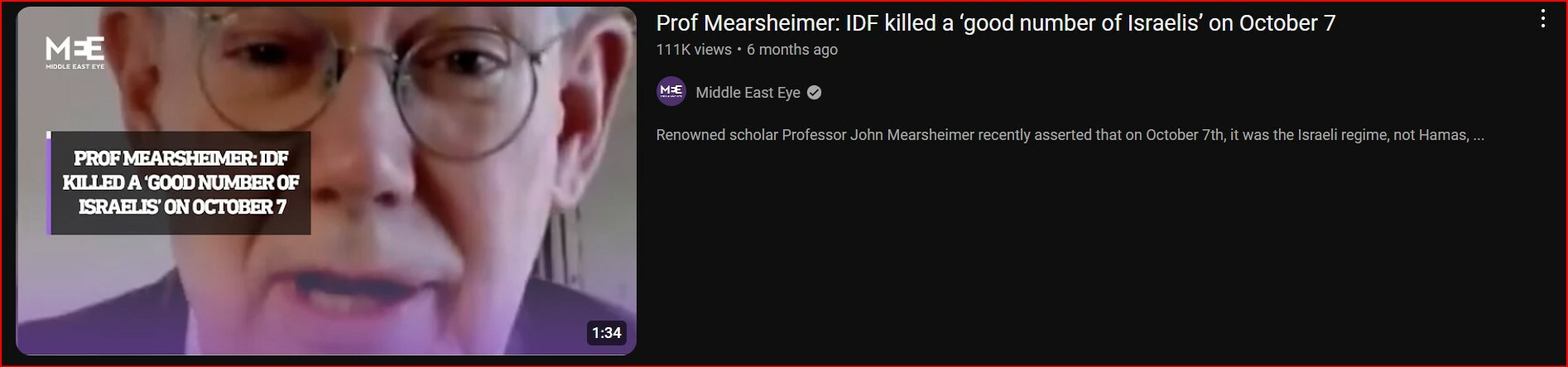Image resolution: width=1568 pixels, height=367 pixels.
Task: Click the MEE logo watermark on thumbnail
Action: tap(75, 53)
